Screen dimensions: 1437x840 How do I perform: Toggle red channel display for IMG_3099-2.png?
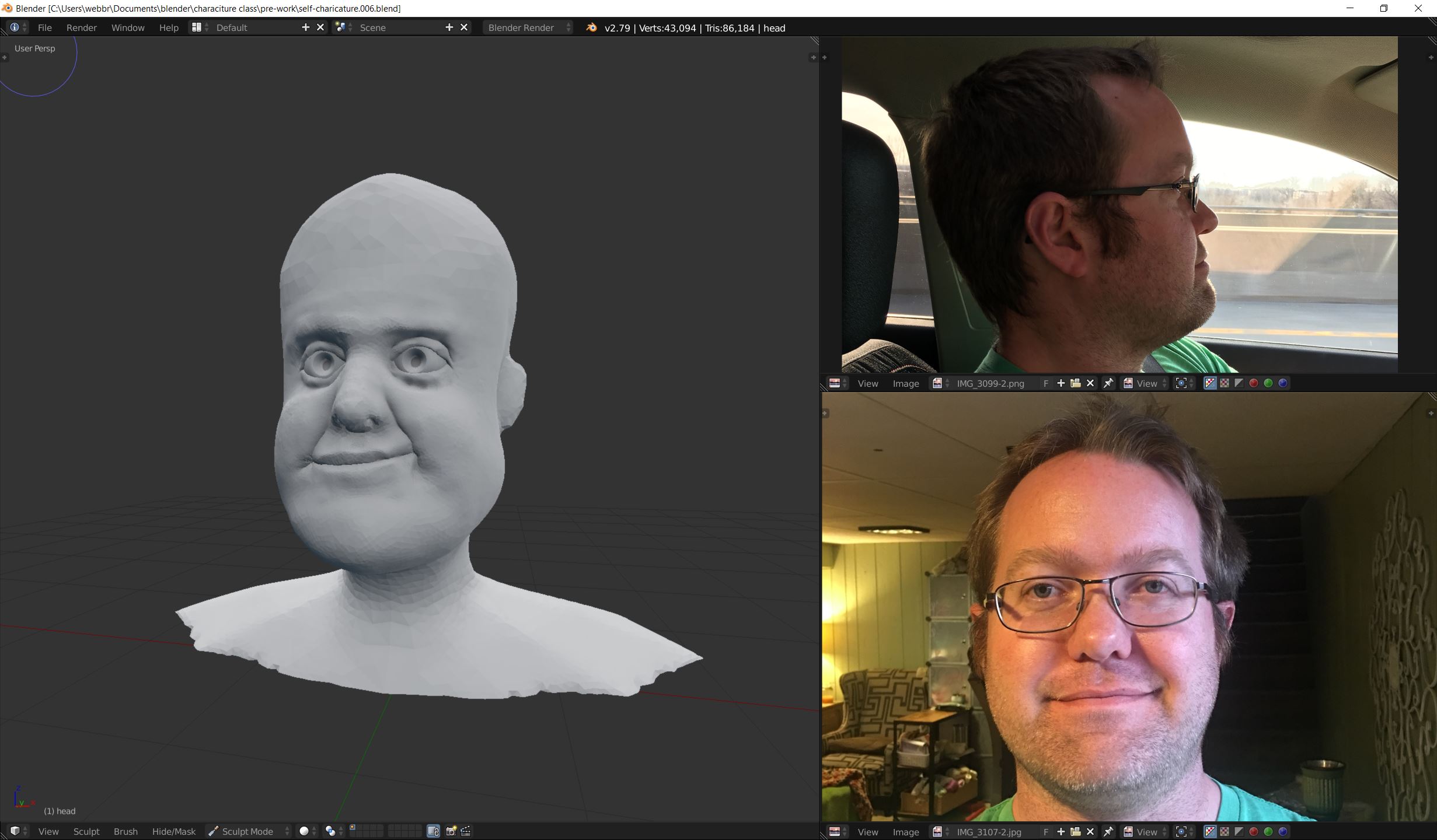(x=1254, y=383)
